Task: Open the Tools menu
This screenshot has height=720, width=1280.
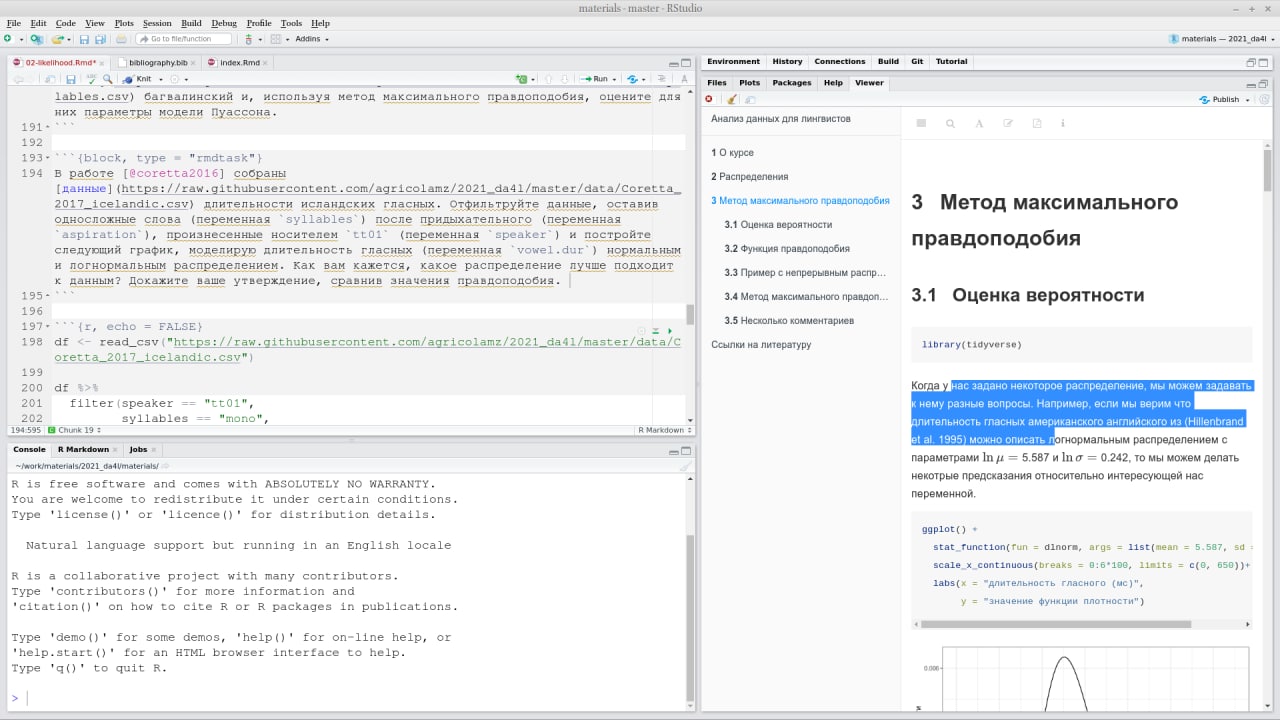Action: [291, 23]
